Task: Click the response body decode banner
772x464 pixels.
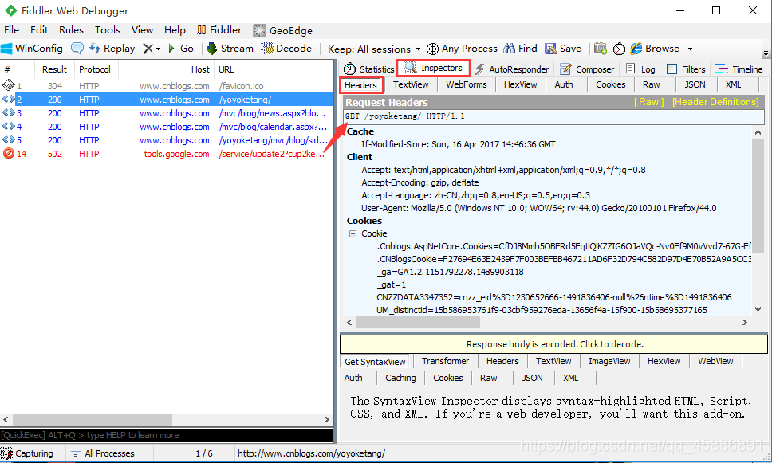Action: click(554, 344)
